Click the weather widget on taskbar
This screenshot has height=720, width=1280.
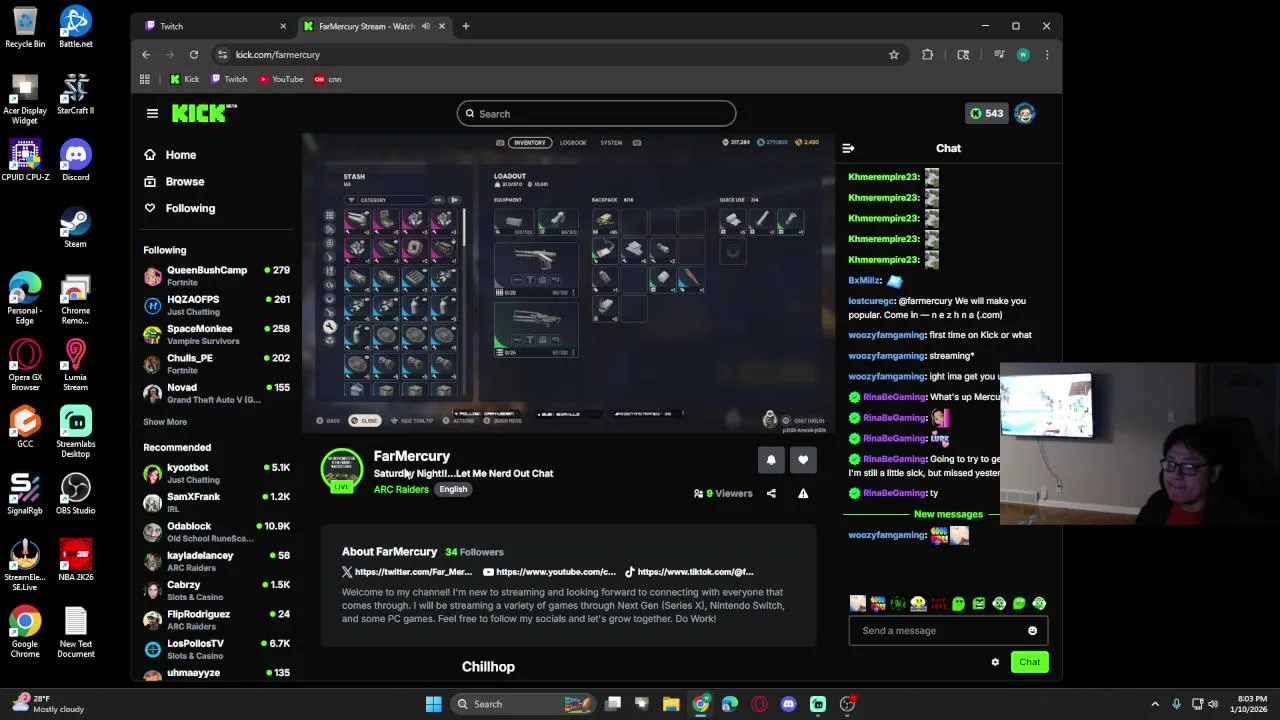coord(50,704)
